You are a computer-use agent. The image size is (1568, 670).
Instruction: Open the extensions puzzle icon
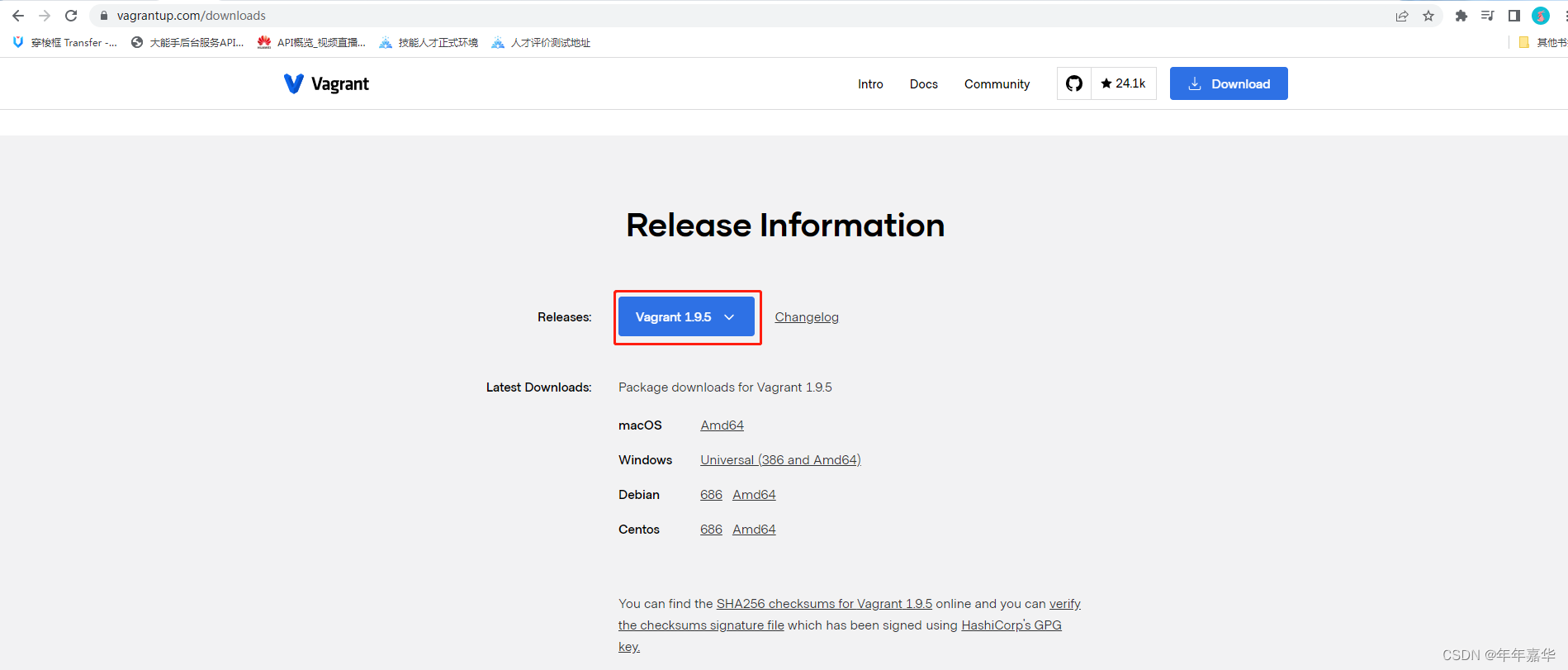(x=1461, y=16)
